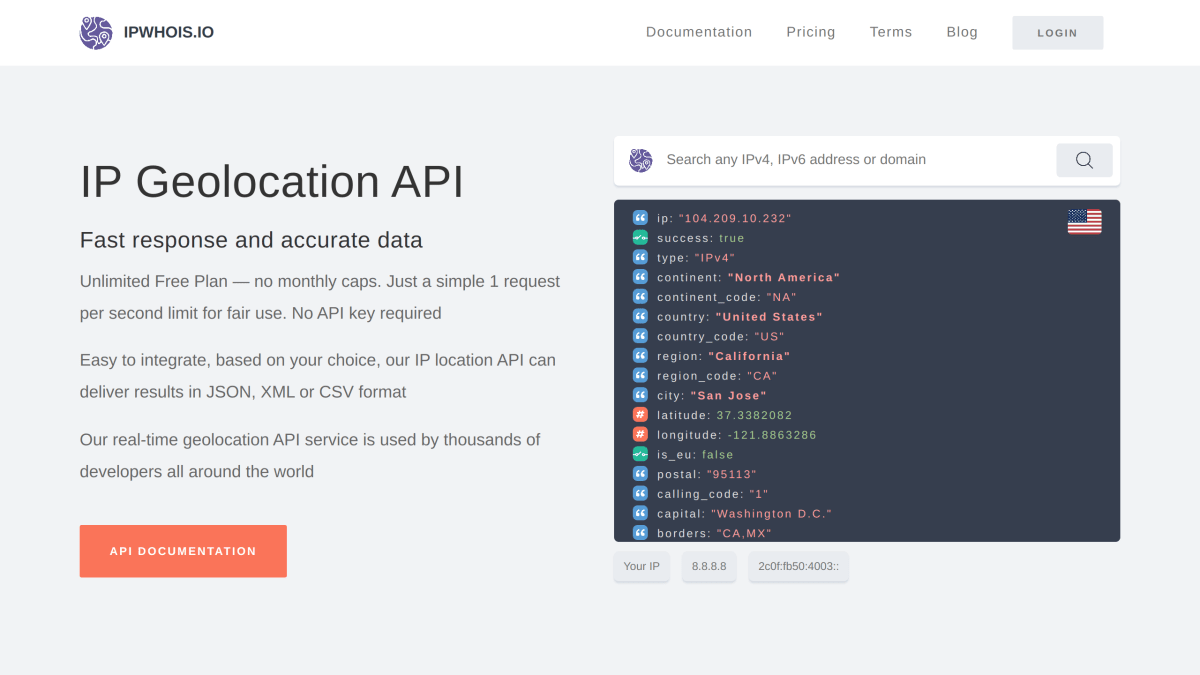Click the number icon beside longitude
1200x675 pixels.
tap(640, 435)
